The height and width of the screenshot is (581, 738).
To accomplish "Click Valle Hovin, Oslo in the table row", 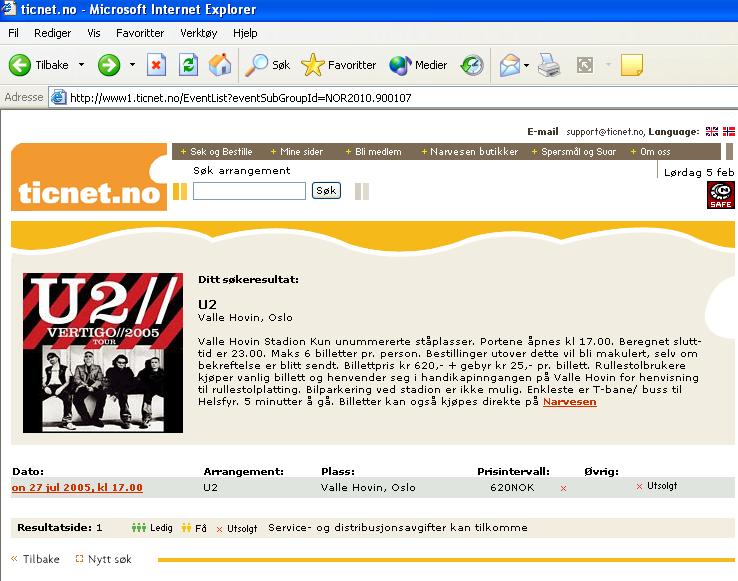I will [x=368, y=487].
